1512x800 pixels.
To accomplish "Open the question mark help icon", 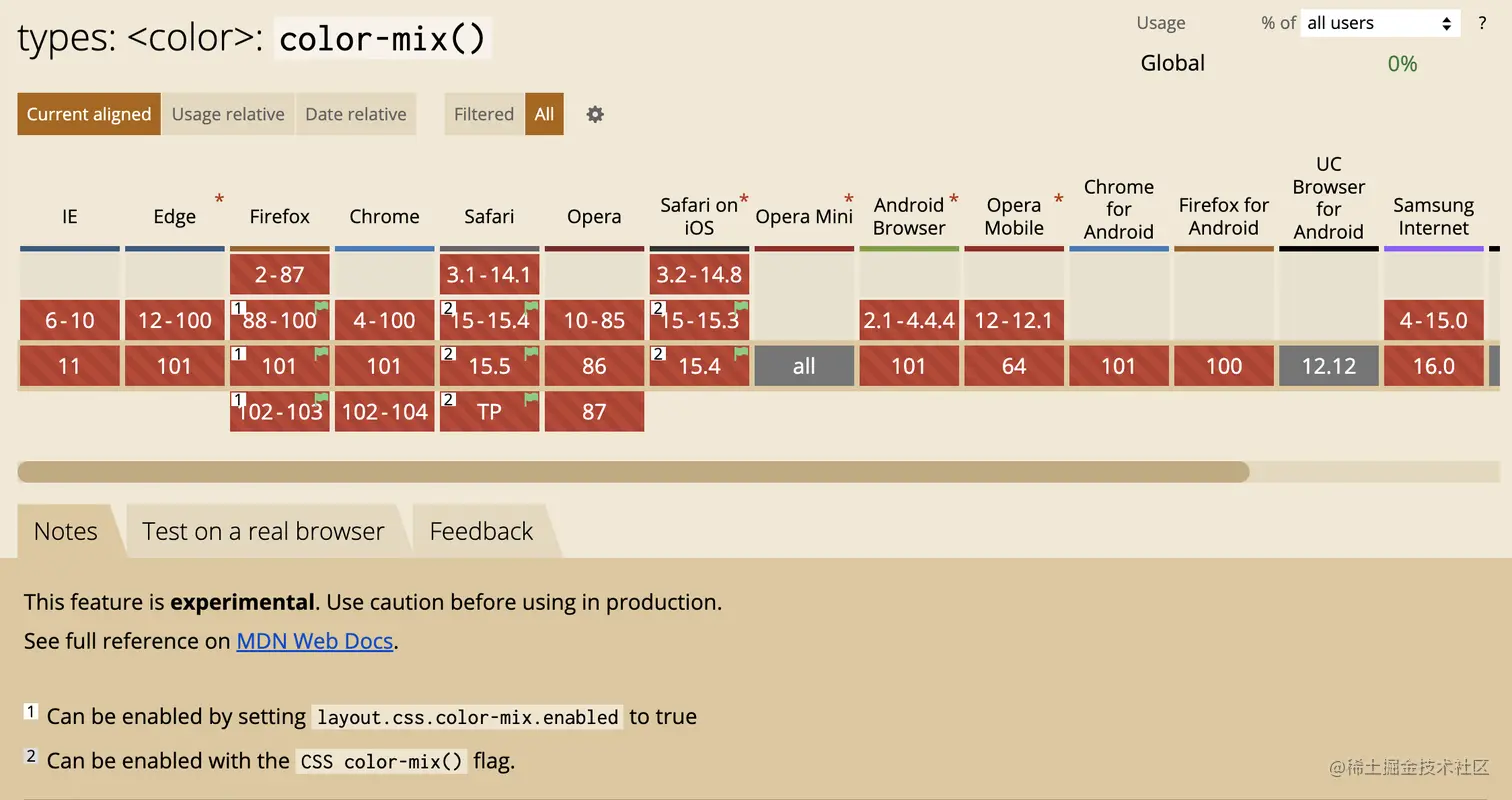I will pos(1482,23).
